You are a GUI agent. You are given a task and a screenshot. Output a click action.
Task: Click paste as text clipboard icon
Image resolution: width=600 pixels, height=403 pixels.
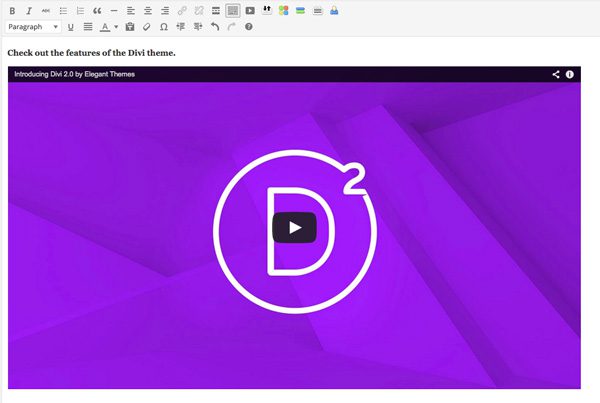[x=130, y=27]
